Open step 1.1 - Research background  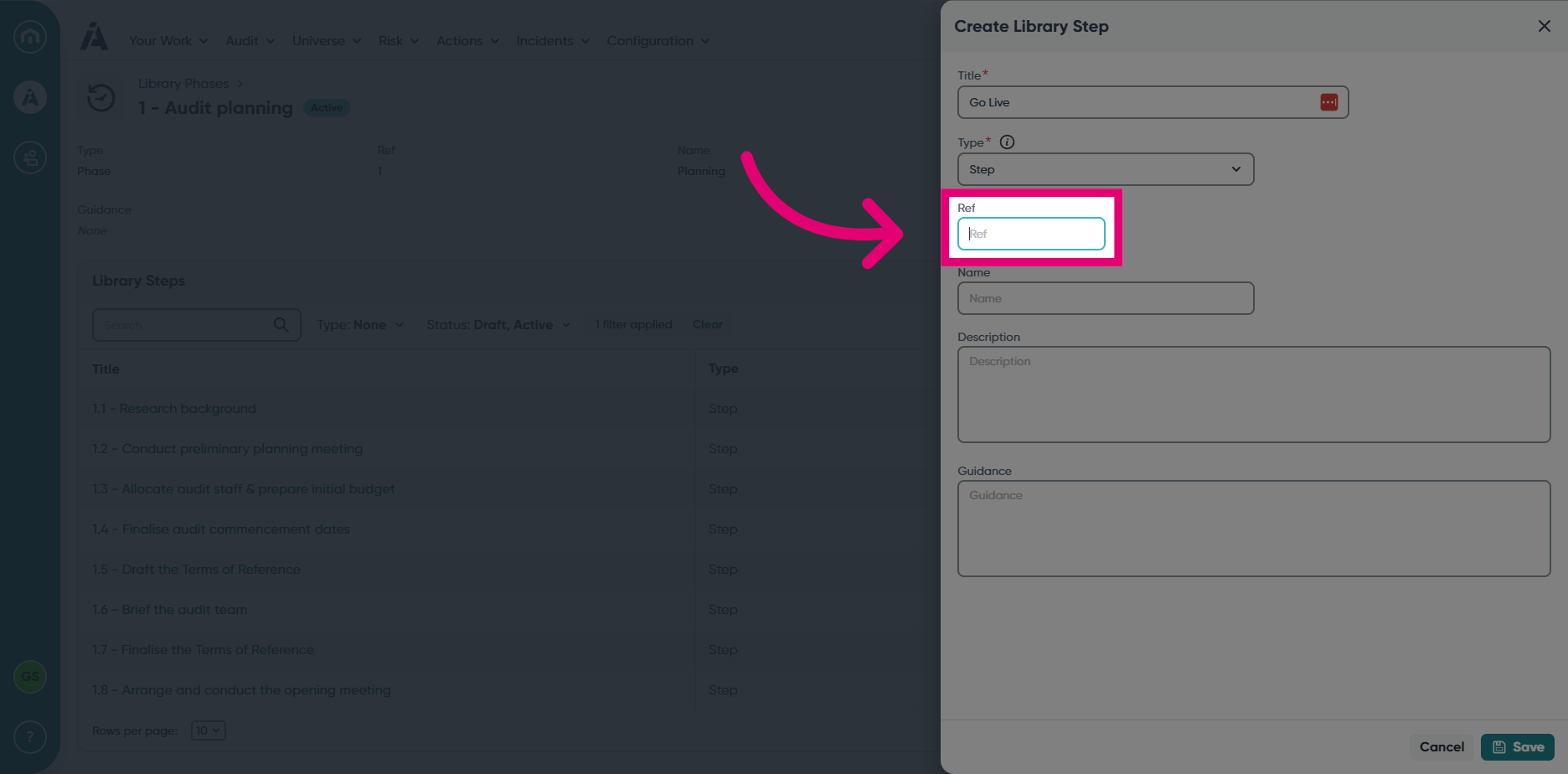click(x=174, y=409)
